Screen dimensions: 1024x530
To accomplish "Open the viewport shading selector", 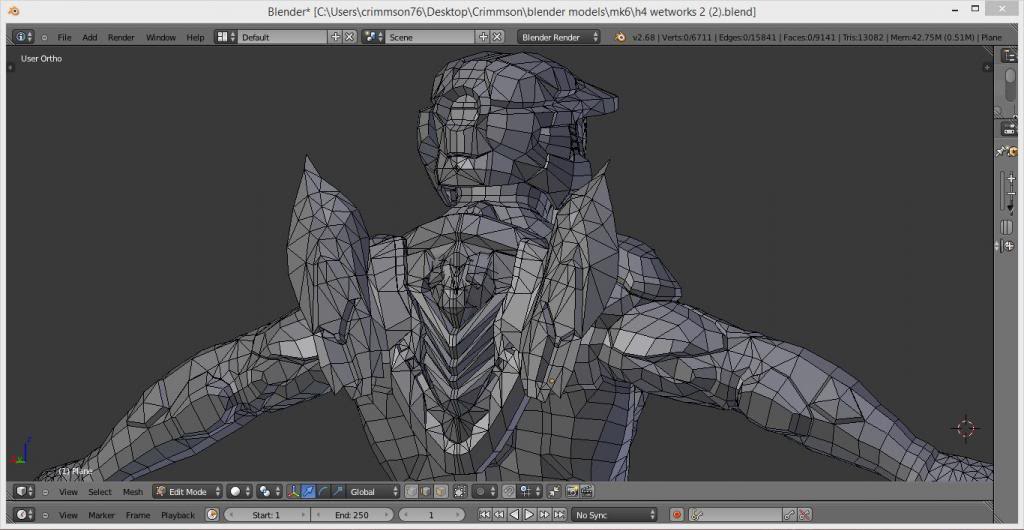I will point(239,491).
